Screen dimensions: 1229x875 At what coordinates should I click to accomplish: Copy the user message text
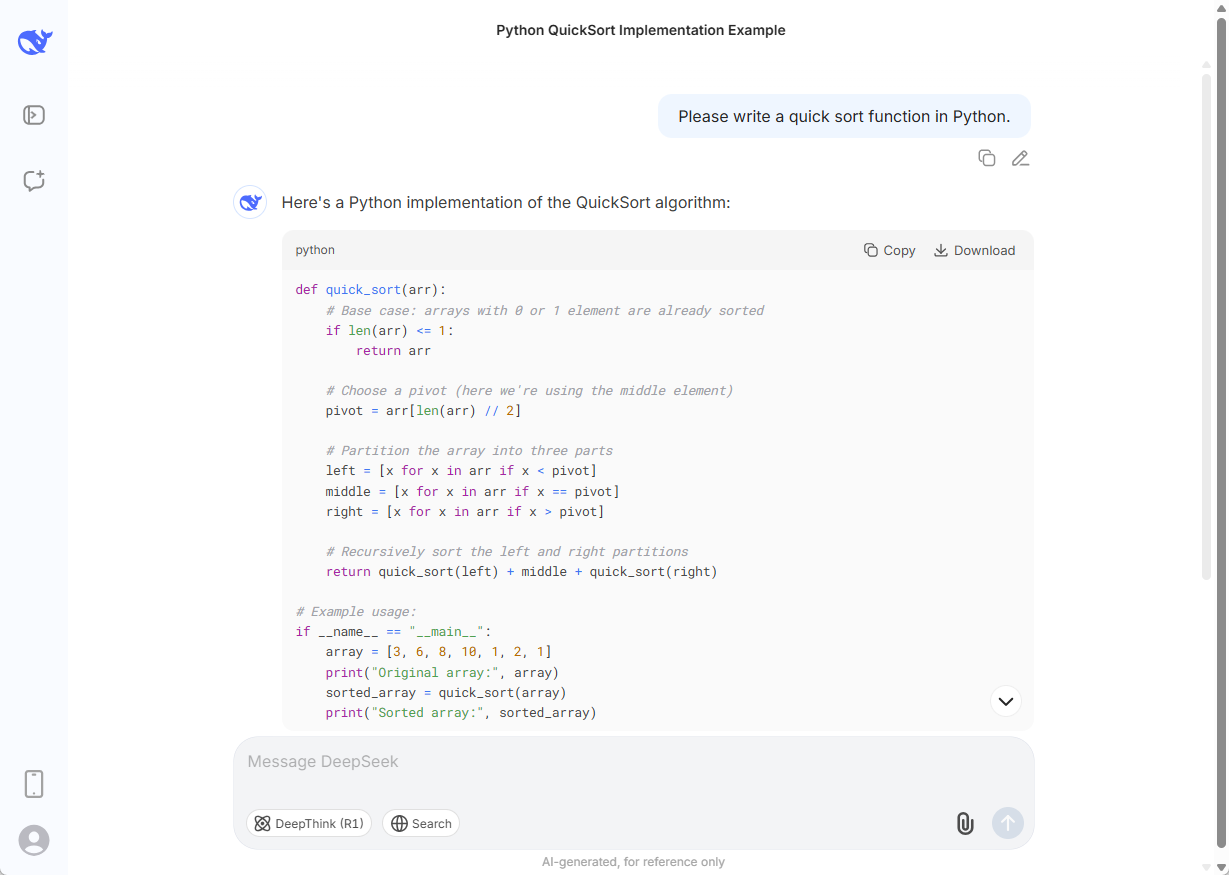tap(987, 158)
